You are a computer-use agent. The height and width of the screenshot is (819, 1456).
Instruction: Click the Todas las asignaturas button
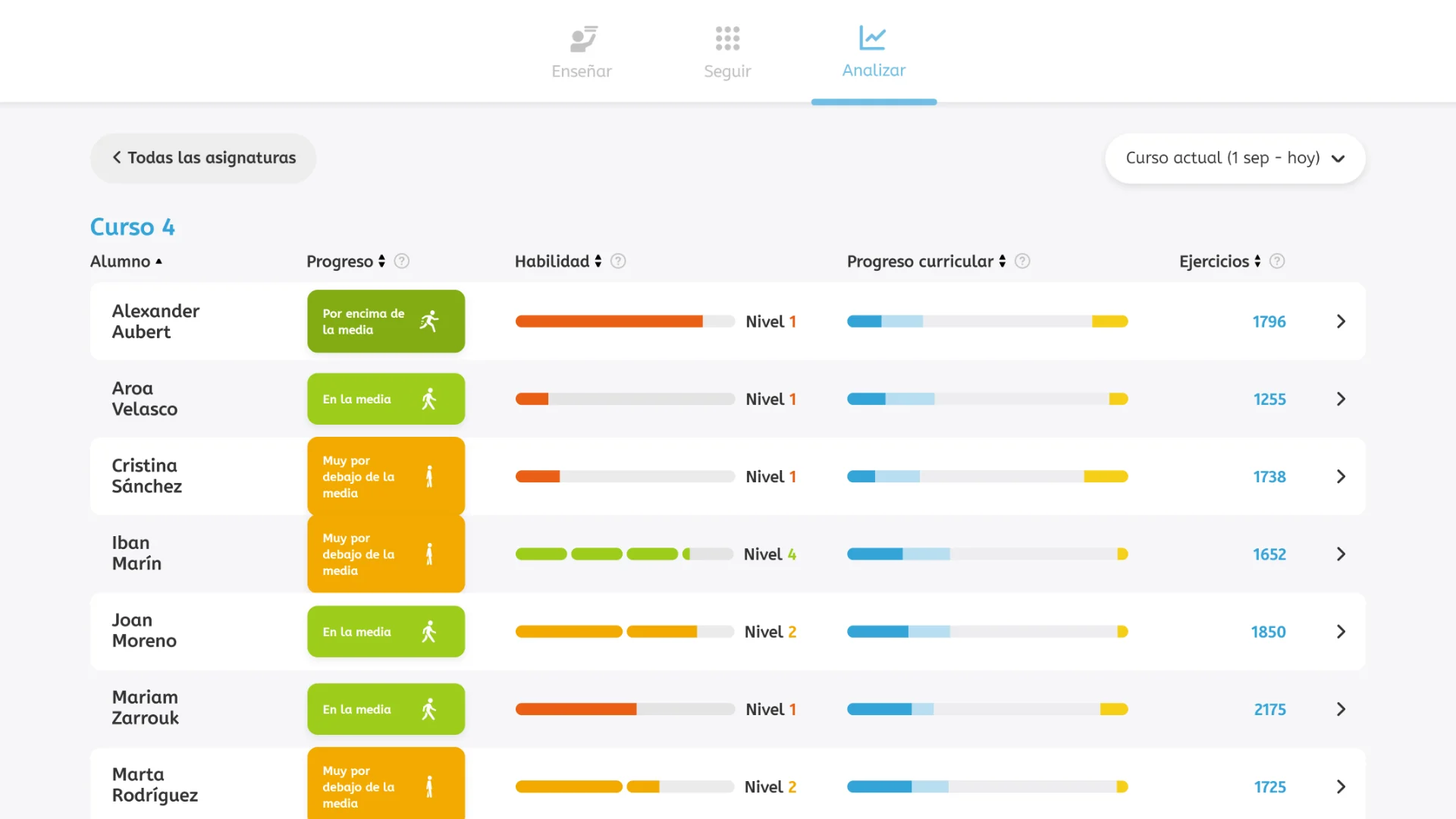[202, 158]
